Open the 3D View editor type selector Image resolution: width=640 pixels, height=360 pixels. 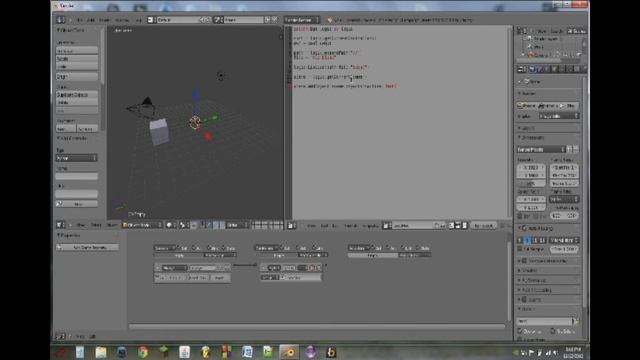tap(60, 225)
